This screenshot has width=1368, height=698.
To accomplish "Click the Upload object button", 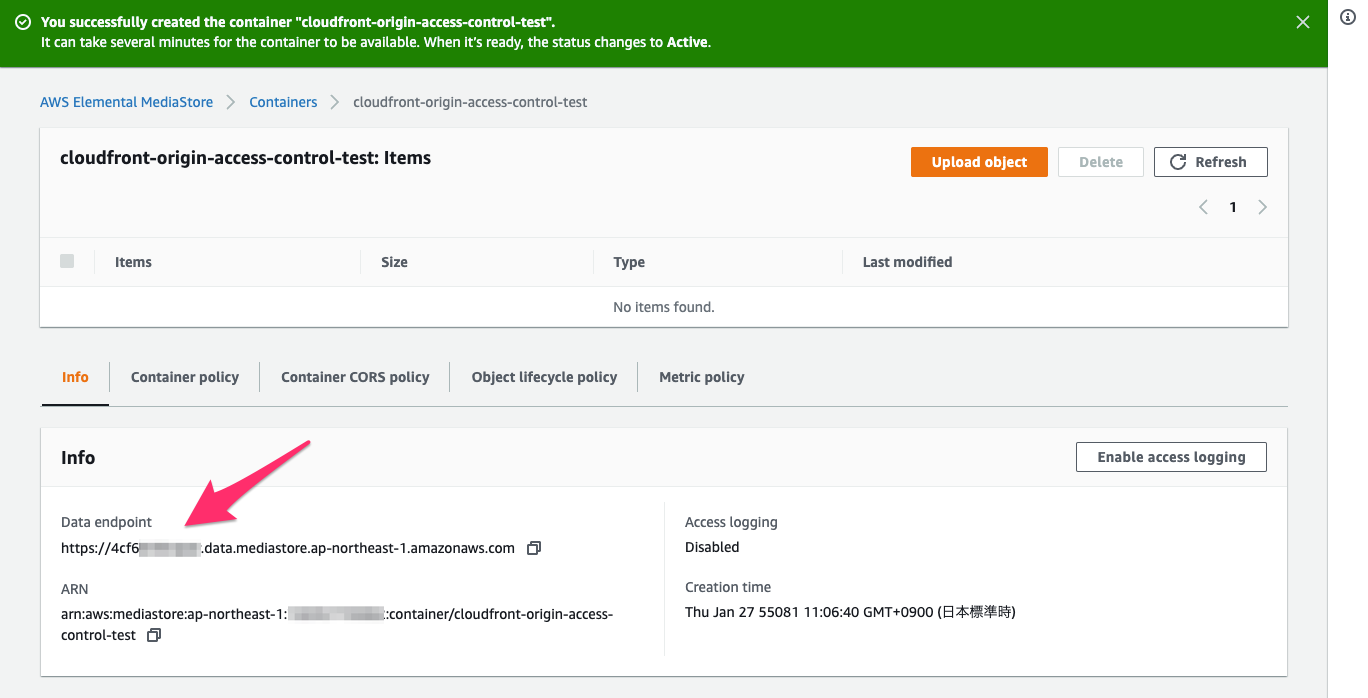I will click(x=979, y=162).
